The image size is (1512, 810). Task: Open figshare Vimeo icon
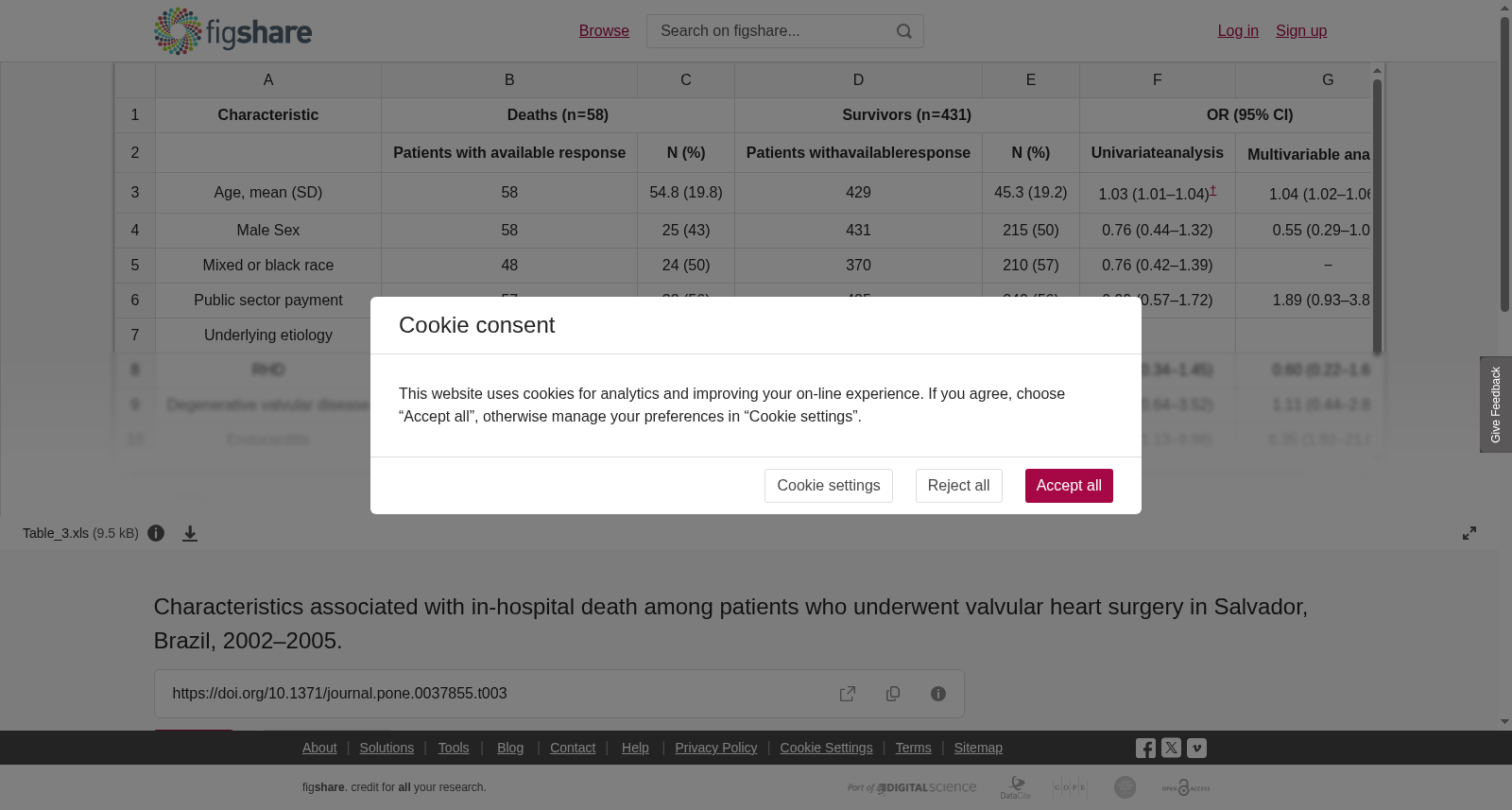pos(1196,748)
